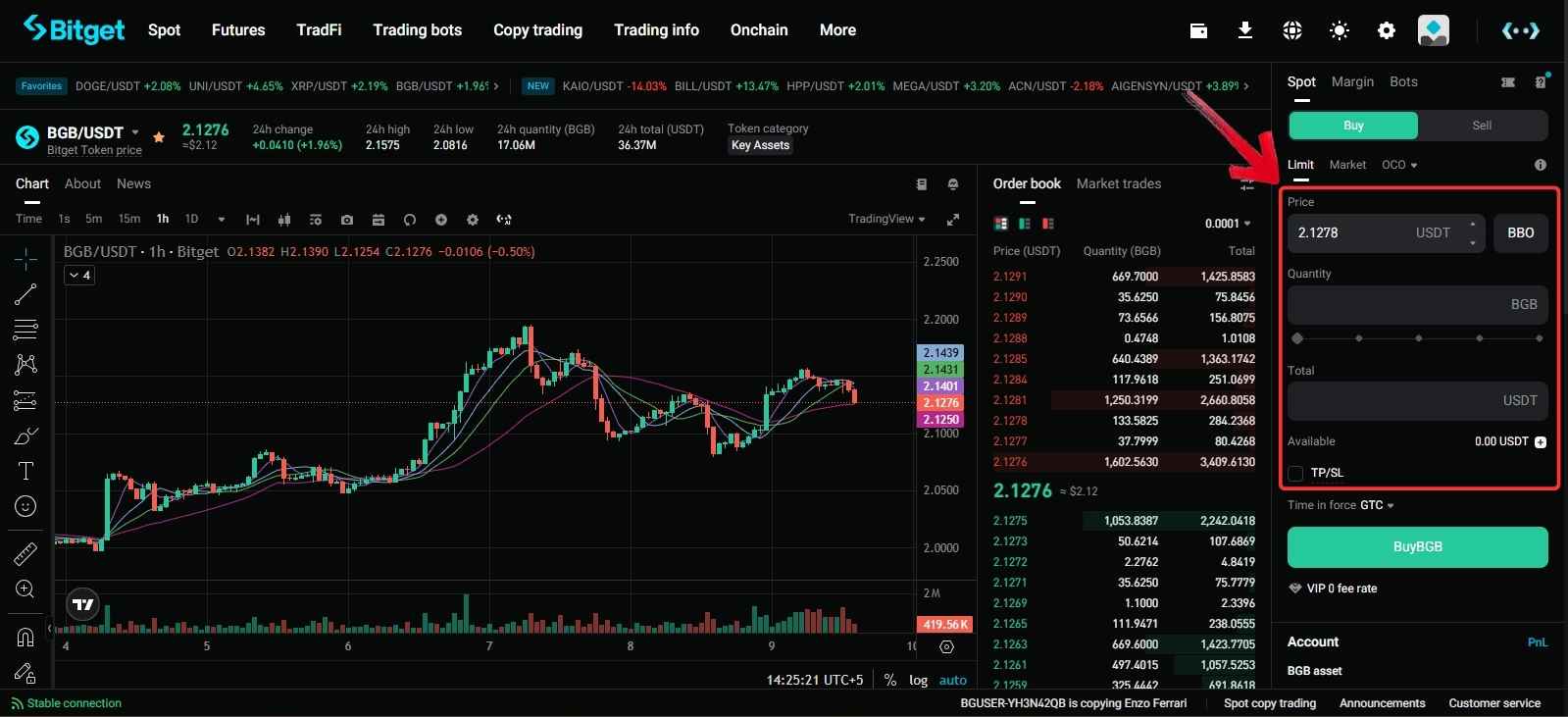Toggle the light theme sun icon
Viewport: 1568px width, 717px height.
coord(1340,30)
